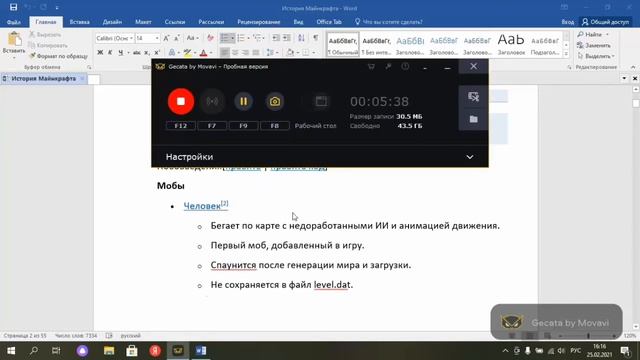This screenshot has width=640, height=360.
Task: Click the Gecata capture window mode icon
Action: pyautogui.click(x=321, y=101)
